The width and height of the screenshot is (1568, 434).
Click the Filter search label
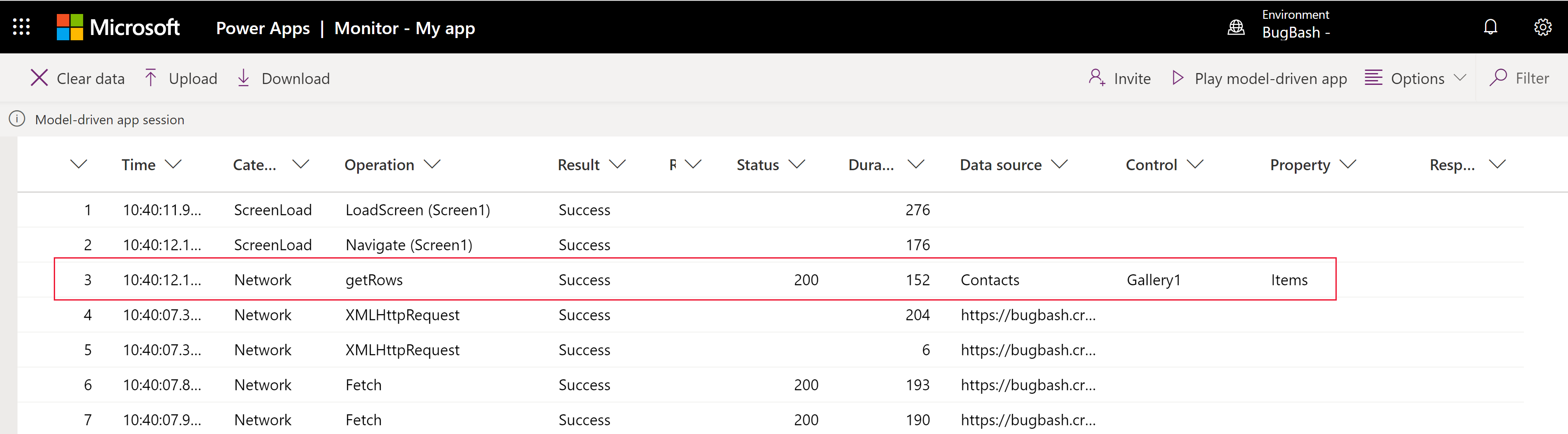click(x=1532, y=78)
